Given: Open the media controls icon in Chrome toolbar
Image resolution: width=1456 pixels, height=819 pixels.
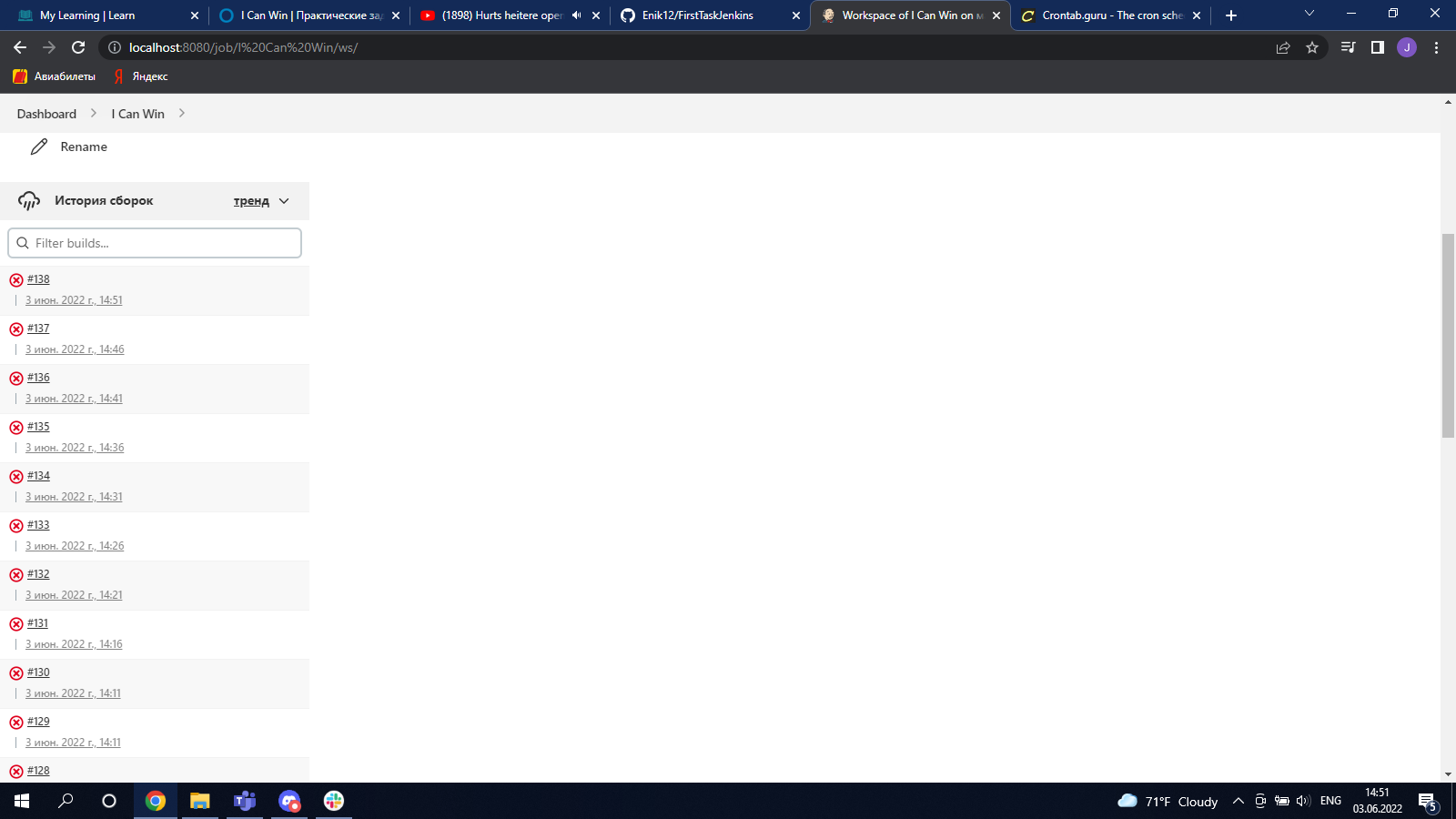Looking at the screenshot, I should pos(1349,47).
